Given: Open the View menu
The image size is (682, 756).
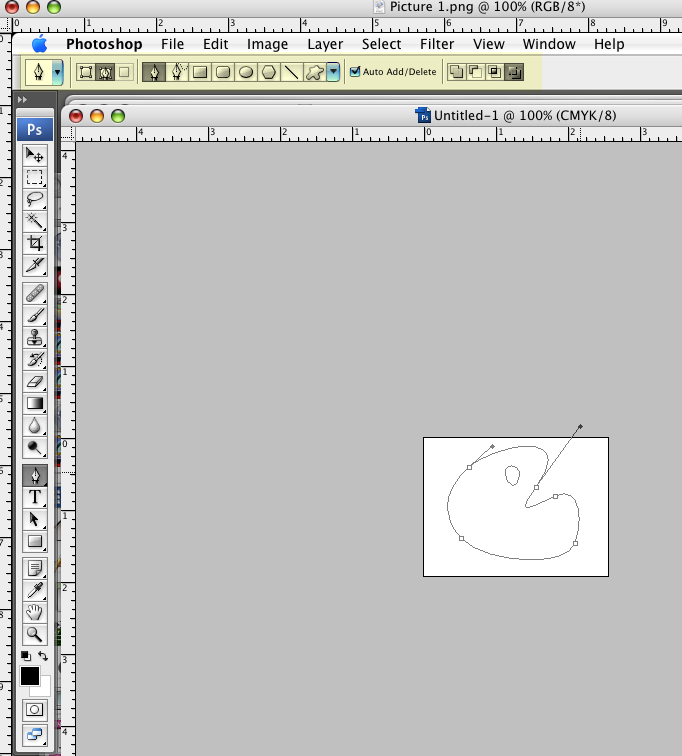Looking at the screenshot, I should click(x=489, y=44).
